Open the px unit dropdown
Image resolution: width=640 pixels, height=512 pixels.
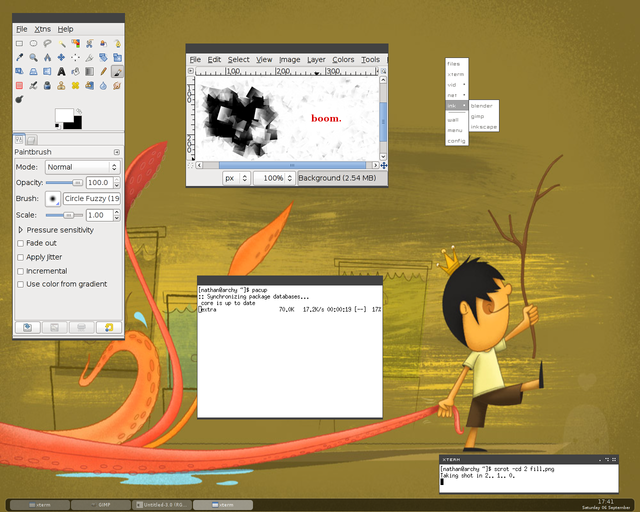pyautogui.click(x=235, y=178)
